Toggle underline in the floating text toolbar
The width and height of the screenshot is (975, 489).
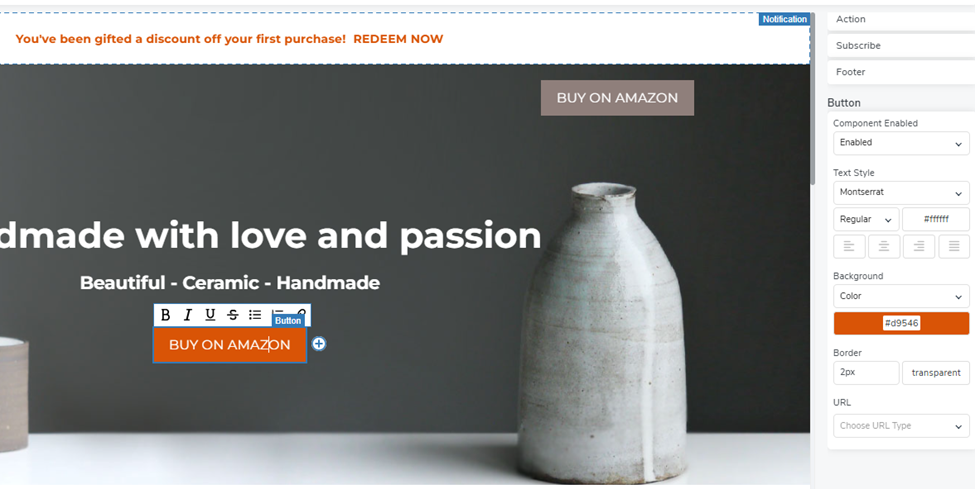(x=210, y=315)
